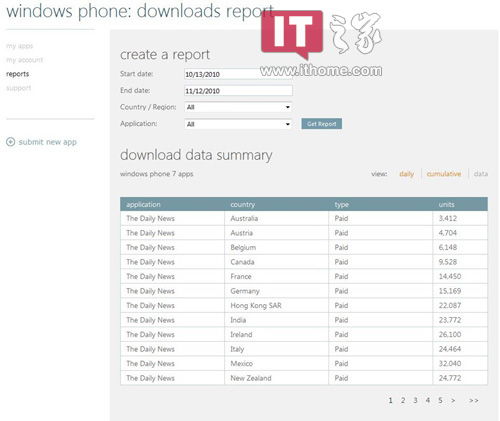Go to results page 5

(x=440, y=400)
